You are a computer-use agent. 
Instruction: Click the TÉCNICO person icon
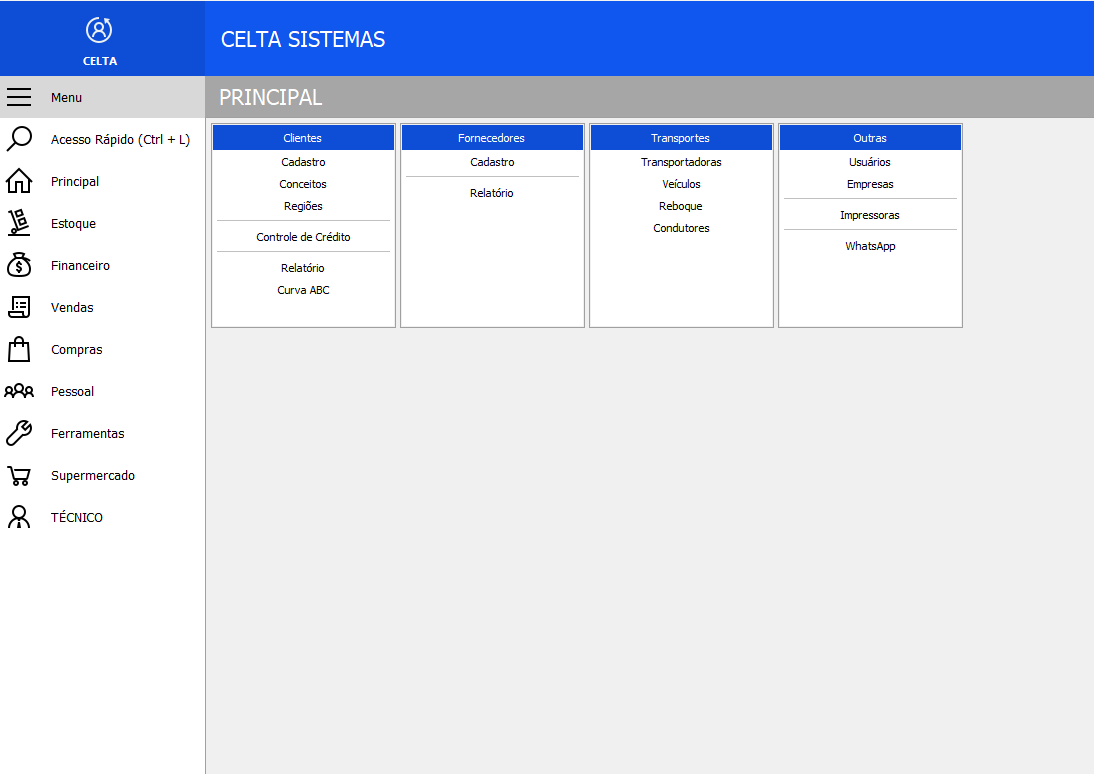pyautogui.click(x=19, y=517)
